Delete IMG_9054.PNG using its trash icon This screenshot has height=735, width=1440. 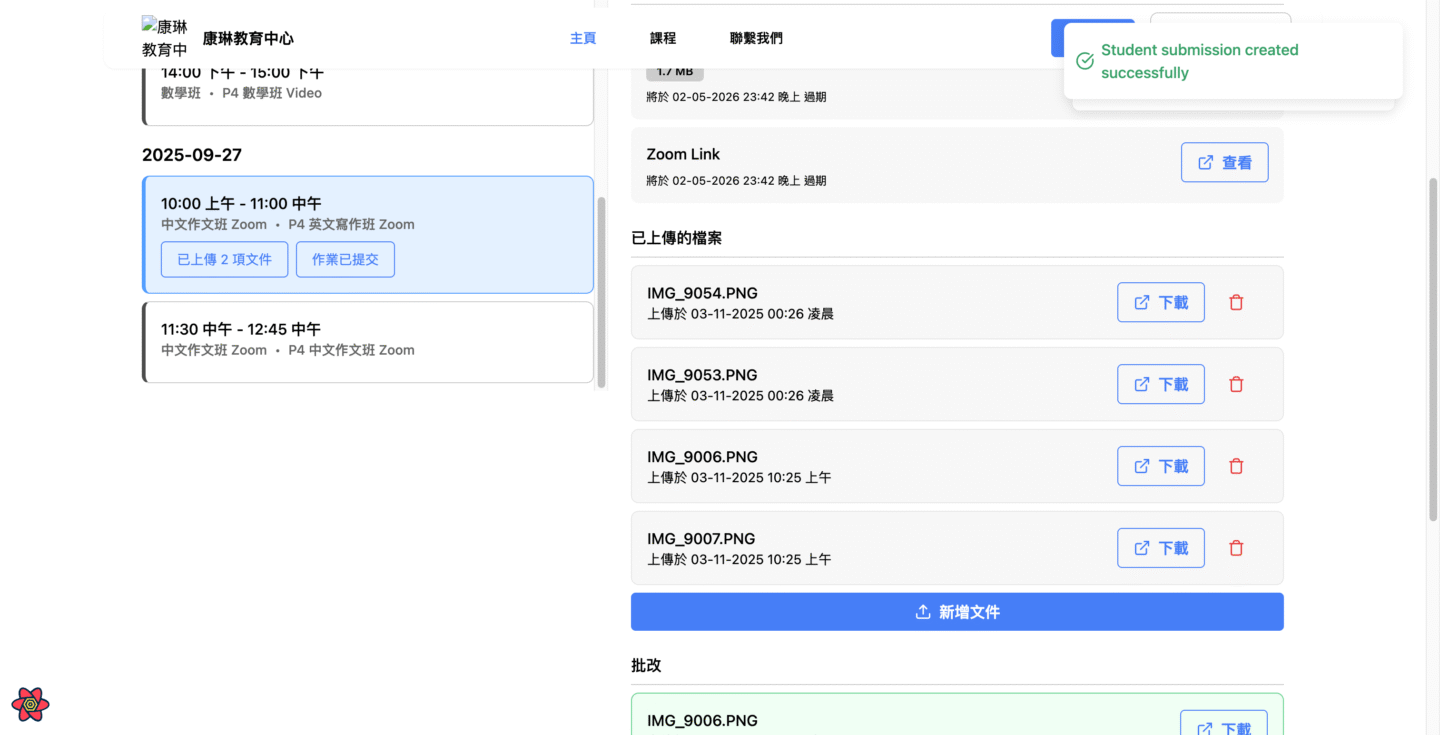point(1236,302)
